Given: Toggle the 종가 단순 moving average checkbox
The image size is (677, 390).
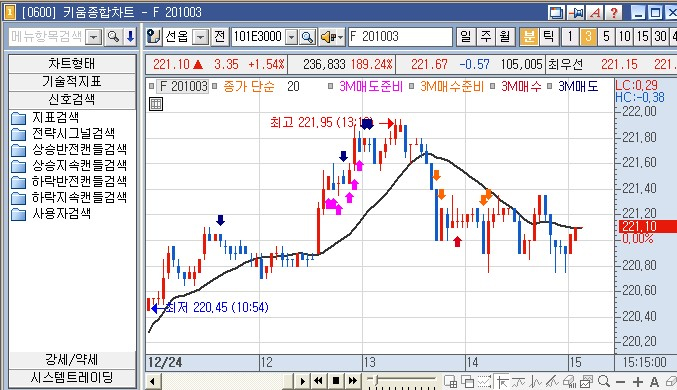Looking at the screenshot, I should [215, 86].
